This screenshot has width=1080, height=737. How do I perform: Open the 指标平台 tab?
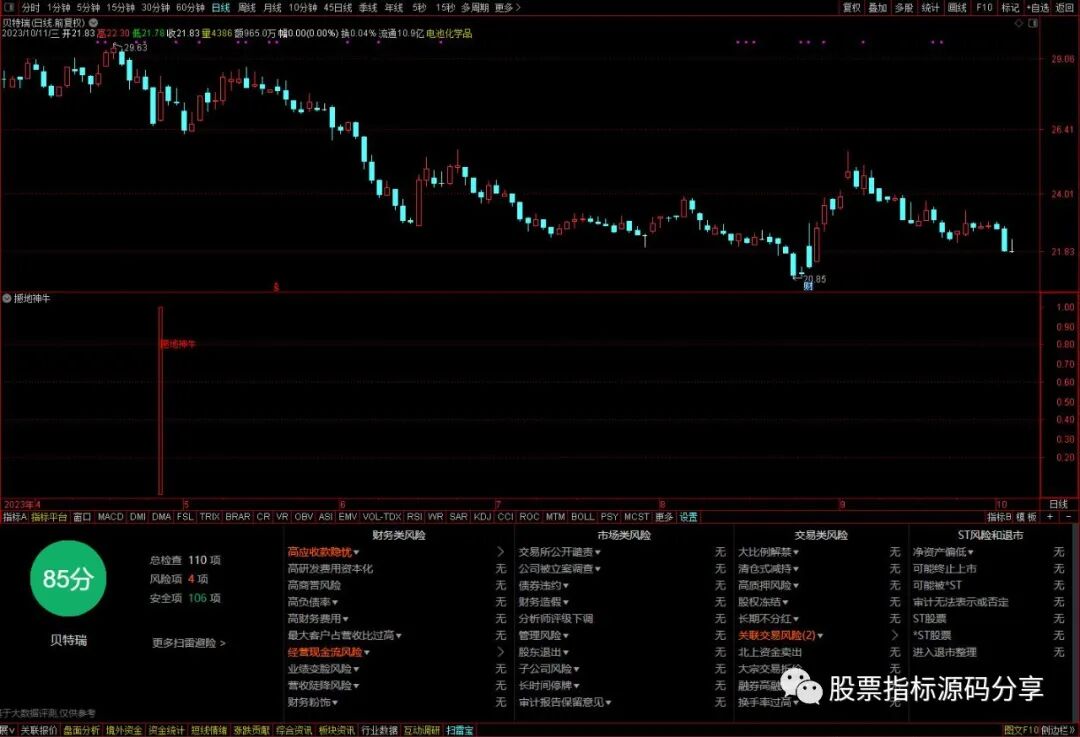click(50, 517)
